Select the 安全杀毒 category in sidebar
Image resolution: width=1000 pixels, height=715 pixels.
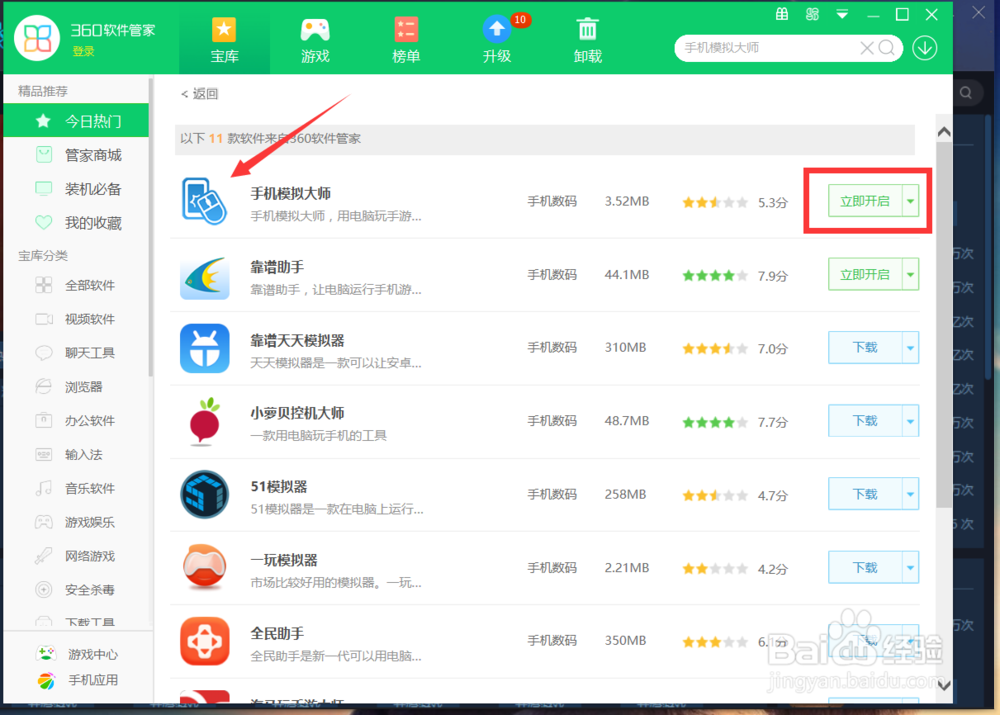[x=87, y=589]
